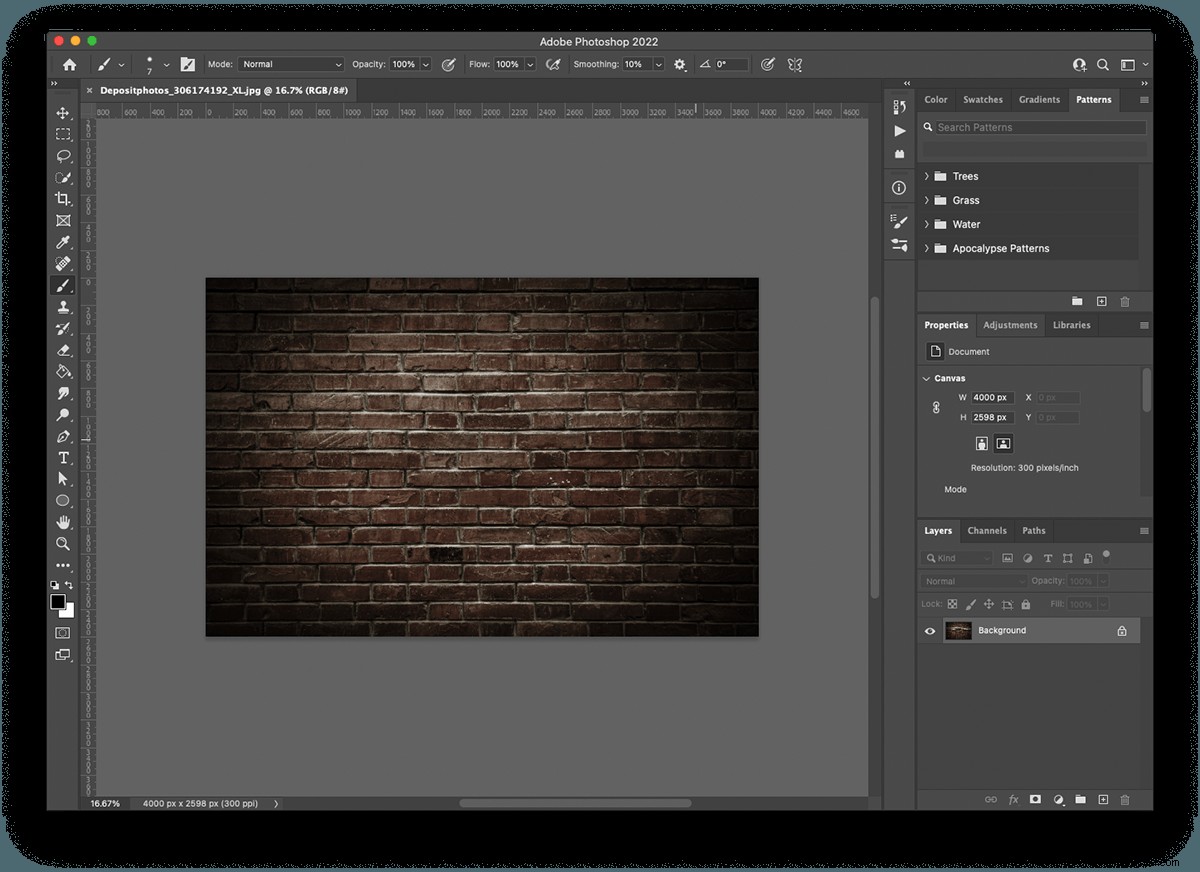Select the Gradient tool
Viewport: 1200px width, 872px height.
tap(63, 371)
